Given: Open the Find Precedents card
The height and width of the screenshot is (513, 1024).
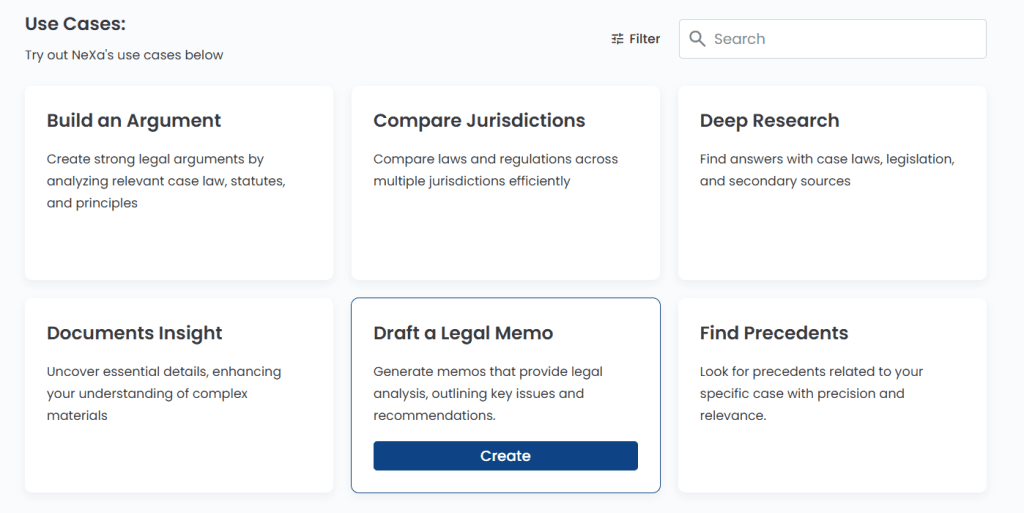Looking at the screenshot, I should (832, 395).
